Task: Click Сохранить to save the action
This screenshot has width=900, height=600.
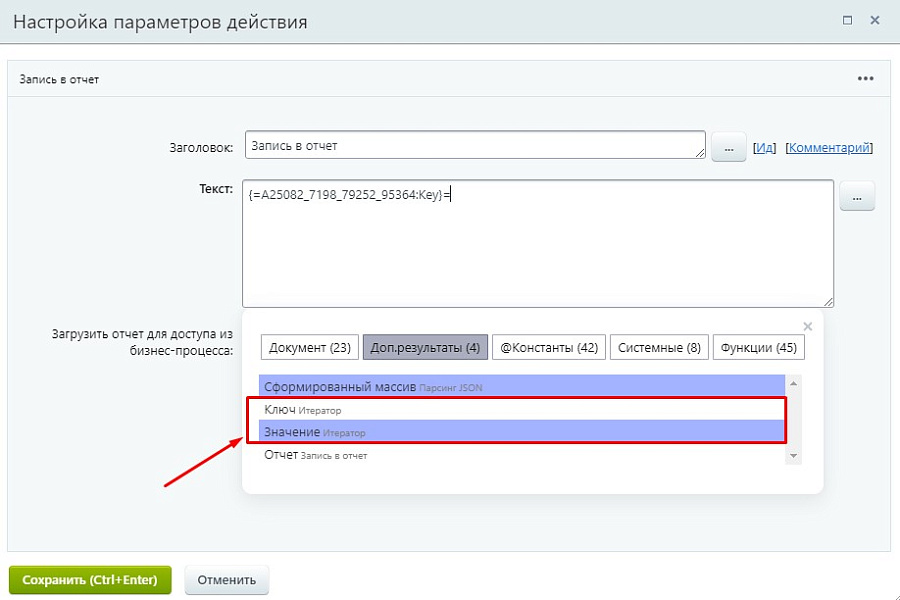Action: tap(90, 579)
